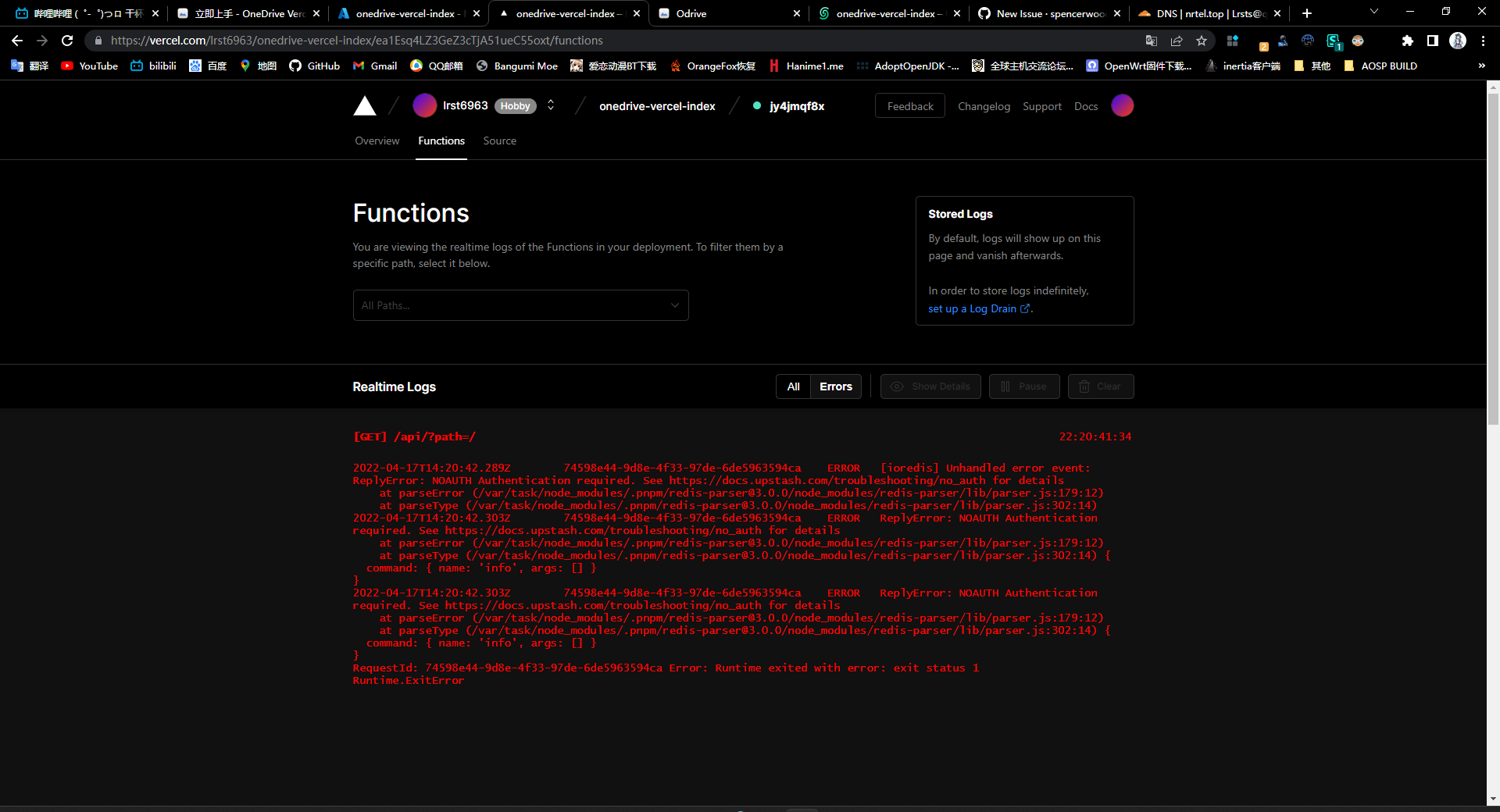Viewport: 1500px width, 812px height.
Task: Open the AdoptOpenJDK bookmark
Action: click(908, 66)
